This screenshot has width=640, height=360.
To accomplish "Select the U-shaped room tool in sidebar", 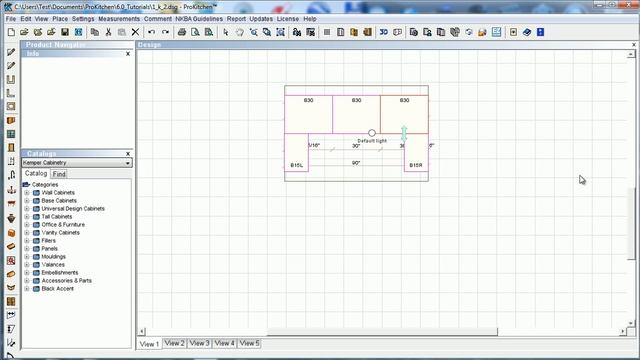I will point(11,80).
